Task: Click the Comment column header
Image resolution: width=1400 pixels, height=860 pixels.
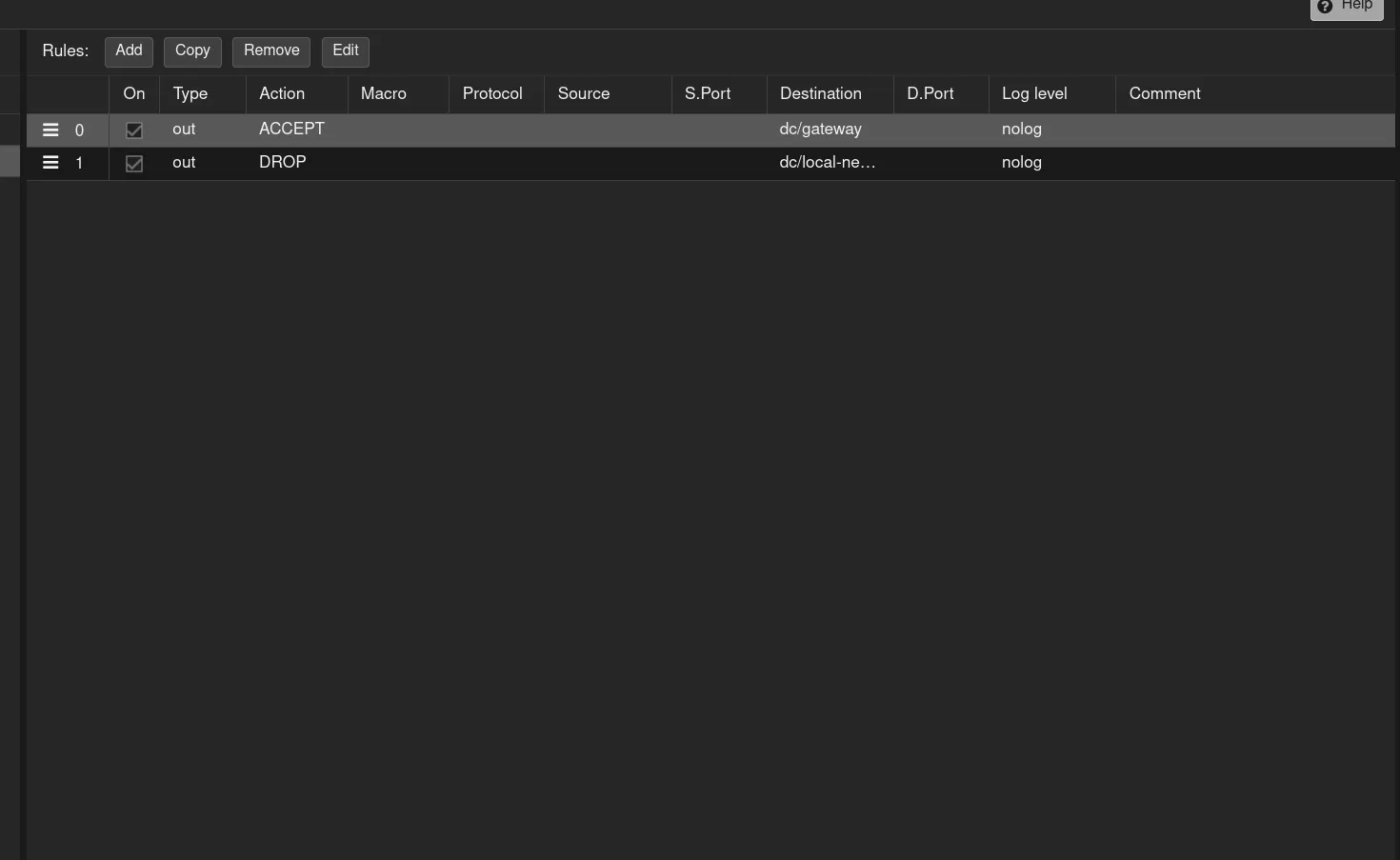Action: point(1165,94)
